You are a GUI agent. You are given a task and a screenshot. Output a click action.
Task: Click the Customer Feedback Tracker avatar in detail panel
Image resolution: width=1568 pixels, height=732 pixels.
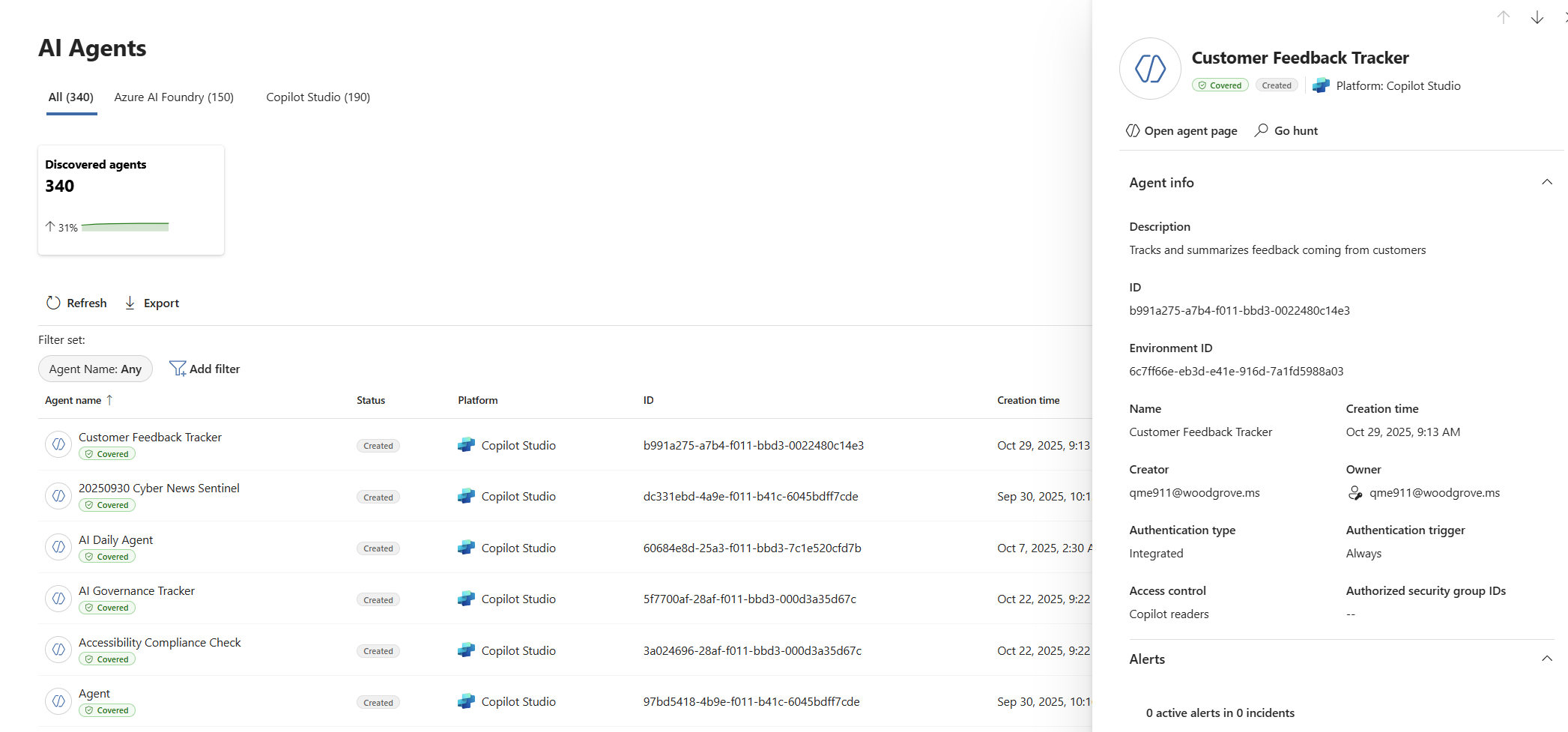coord(1150,68)
